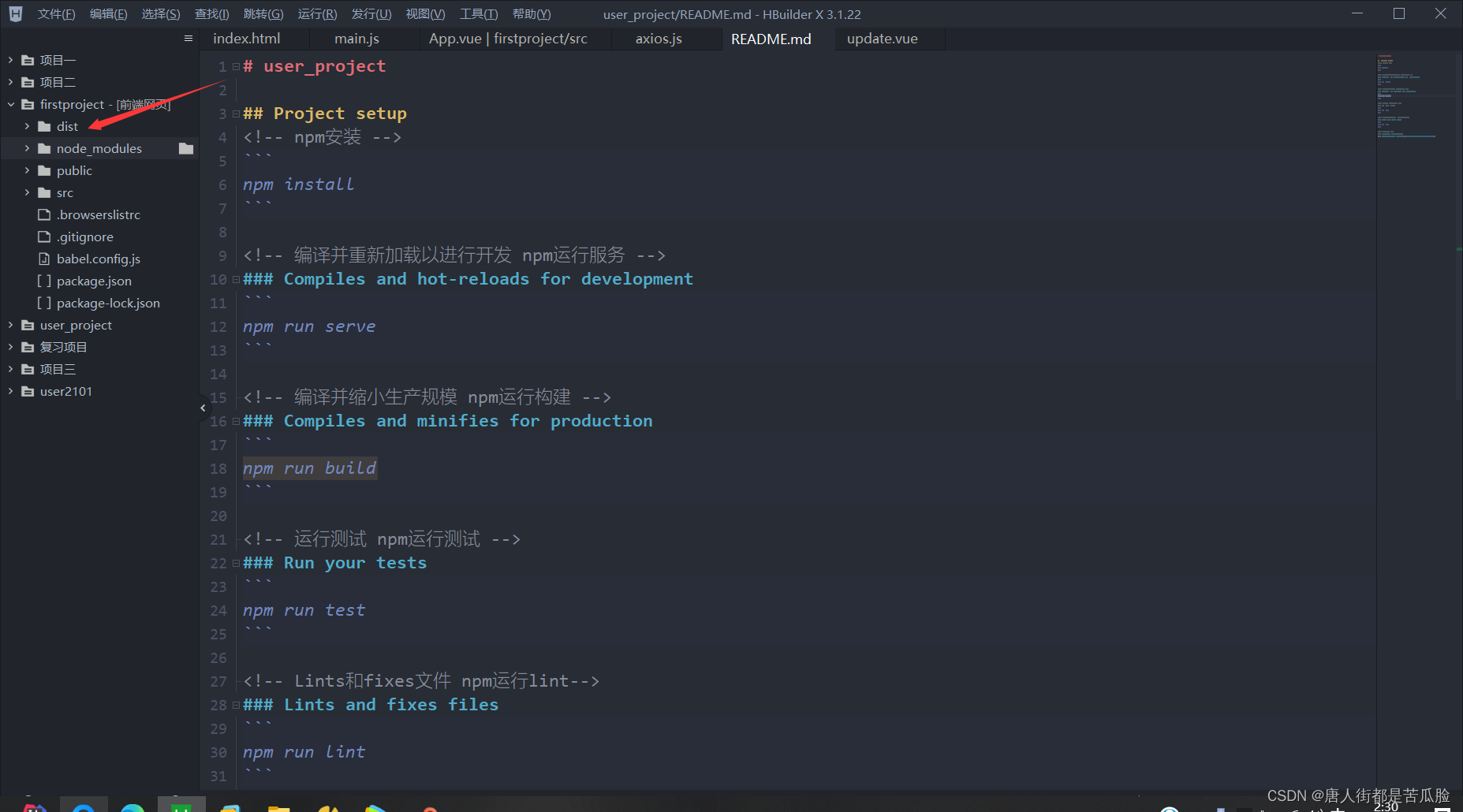Click the public folder icon
Image resolution: width=1463 pixels, height=812 pixels.
(44, 170)
